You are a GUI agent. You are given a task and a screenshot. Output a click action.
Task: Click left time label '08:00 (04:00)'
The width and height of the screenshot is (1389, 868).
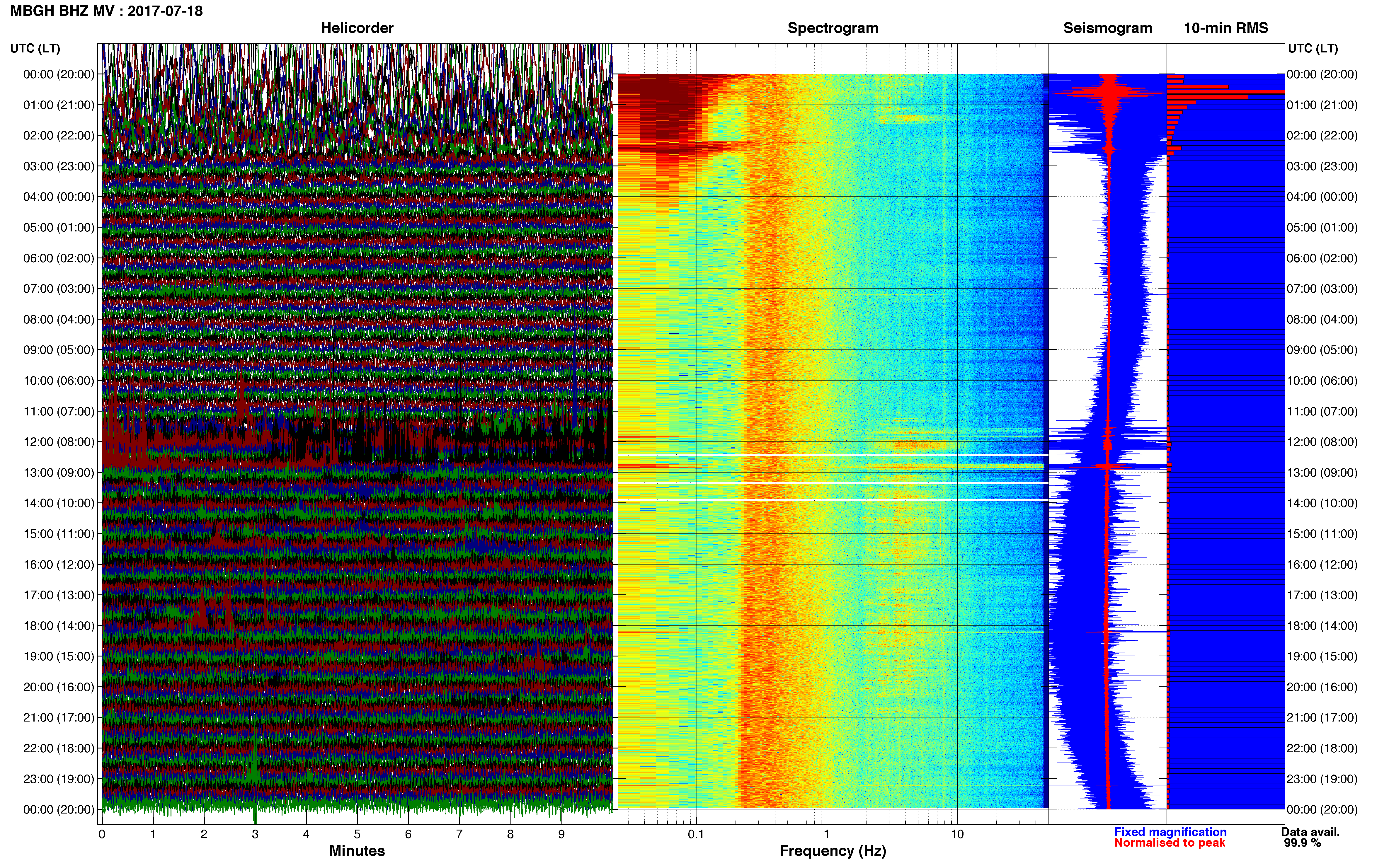pyautogui.click(x=59, y=319)
